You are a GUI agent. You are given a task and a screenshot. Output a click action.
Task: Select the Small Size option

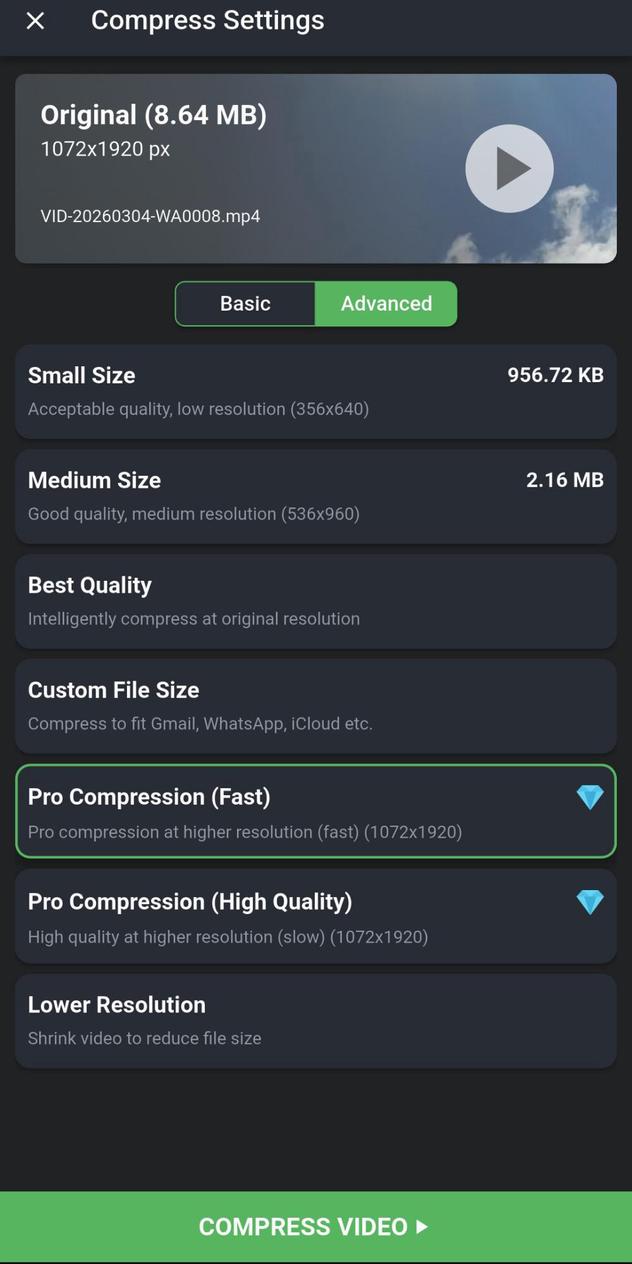click(250, 391)
